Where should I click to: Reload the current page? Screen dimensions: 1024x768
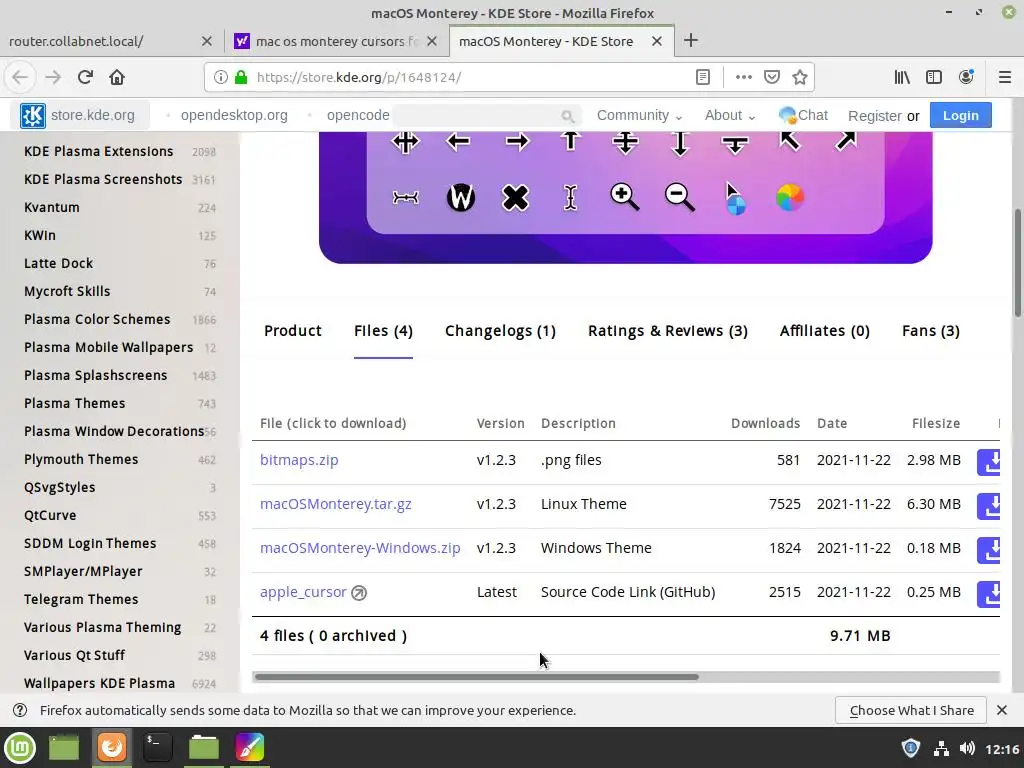(x=85, y=77)
